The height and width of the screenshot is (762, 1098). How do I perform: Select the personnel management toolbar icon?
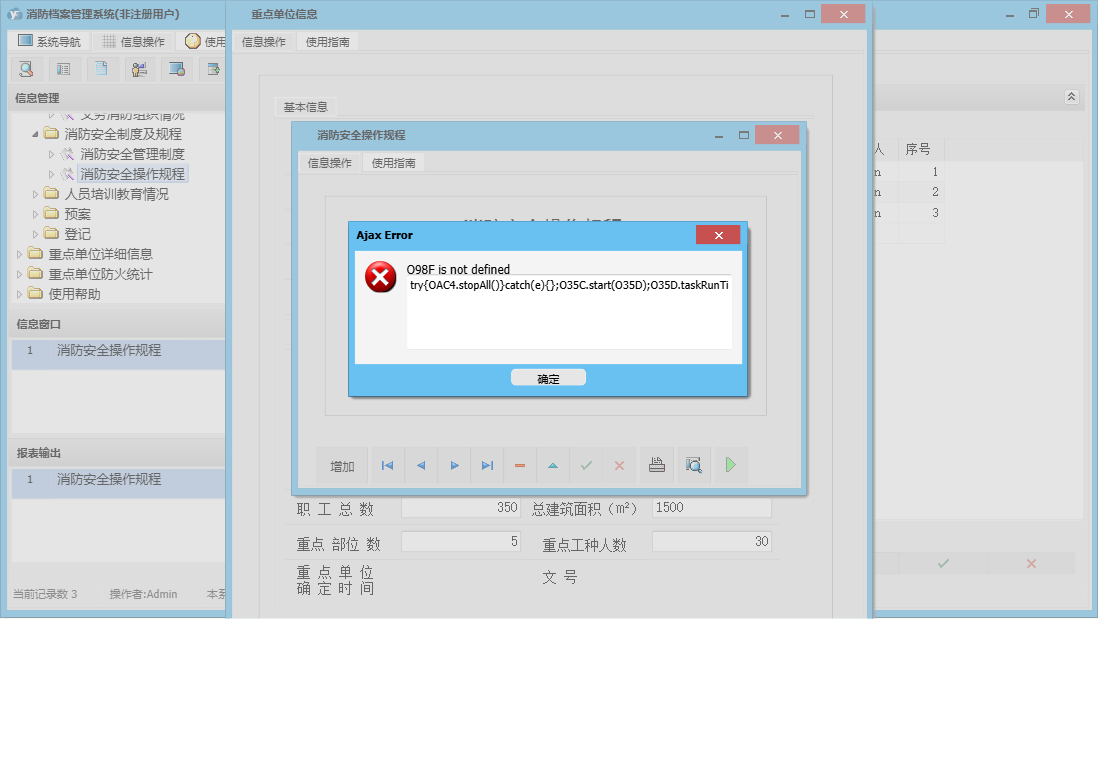(139, 68)
